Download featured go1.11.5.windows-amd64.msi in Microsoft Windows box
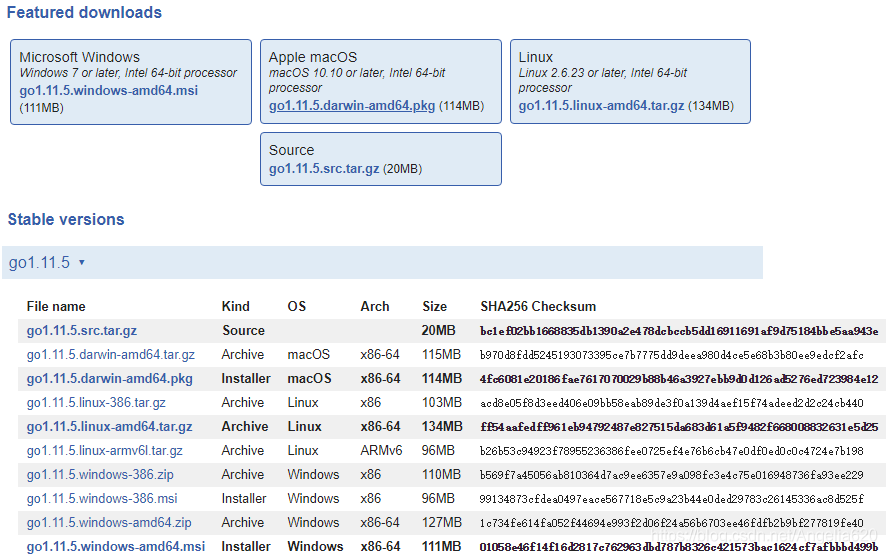This screenshot has width=887, height=554. click(109, 91)
